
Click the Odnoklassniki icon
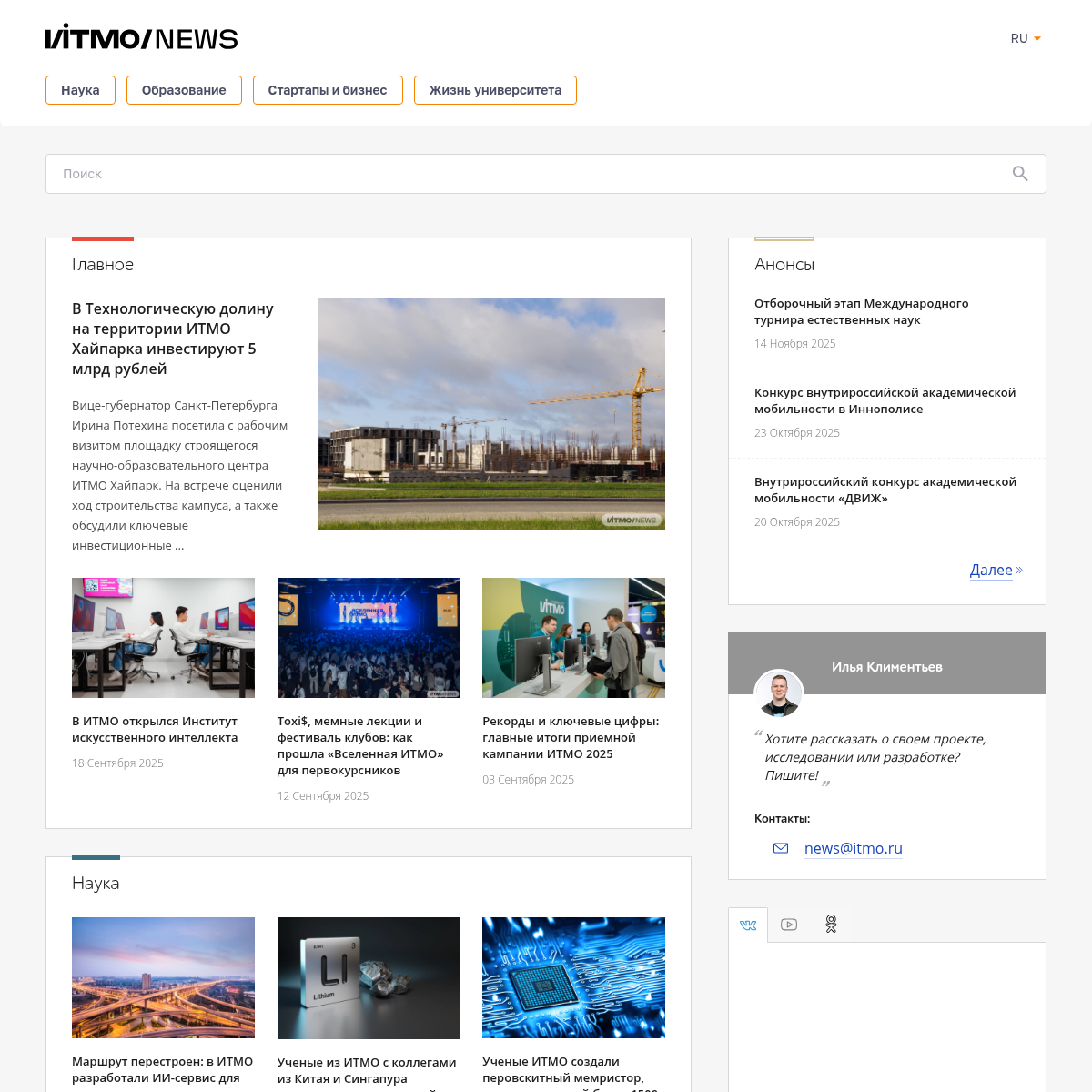[830, 924]
